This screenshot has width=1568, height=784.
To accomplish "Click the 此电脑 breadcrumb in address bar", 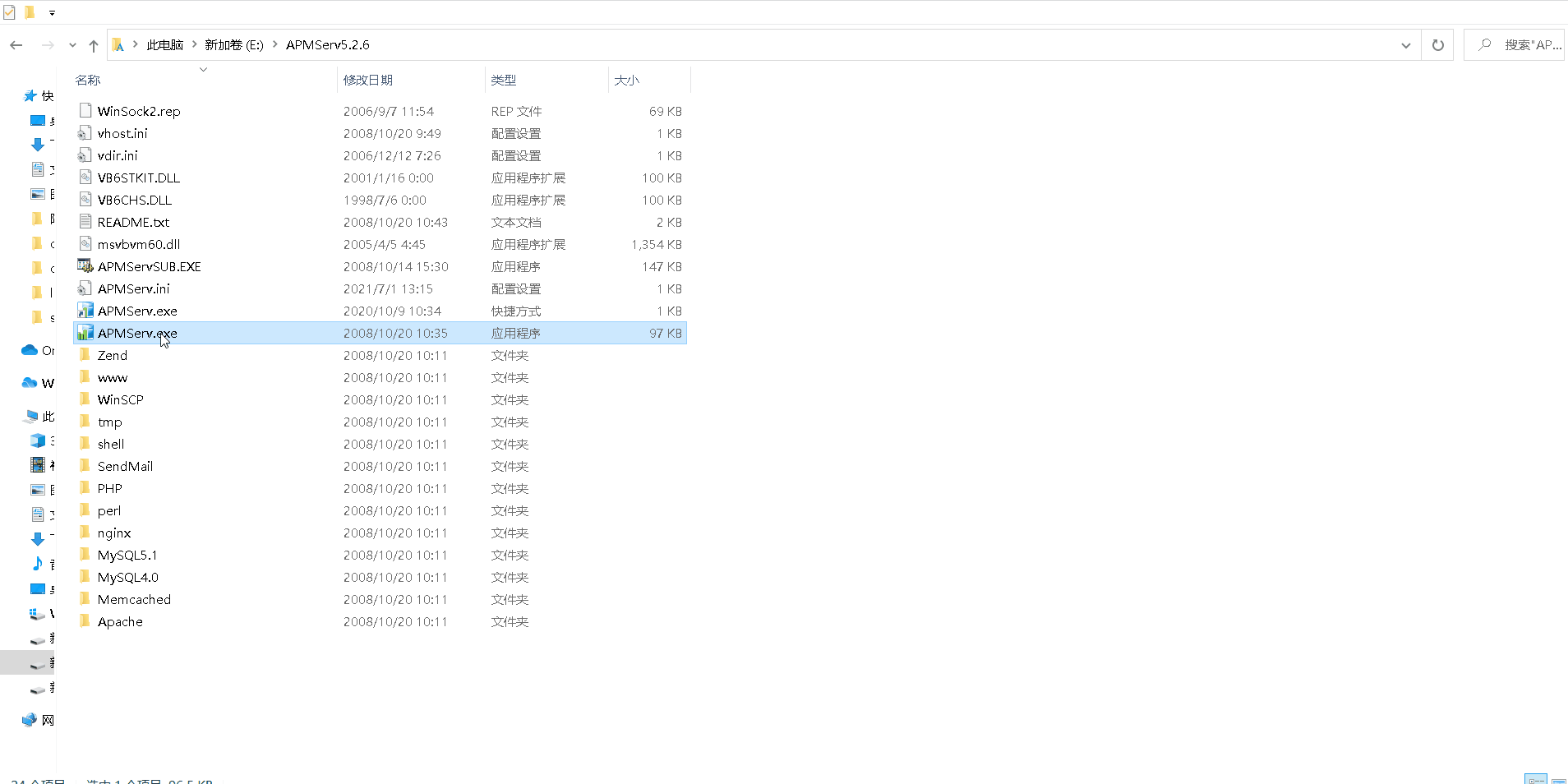I will 164,45.
